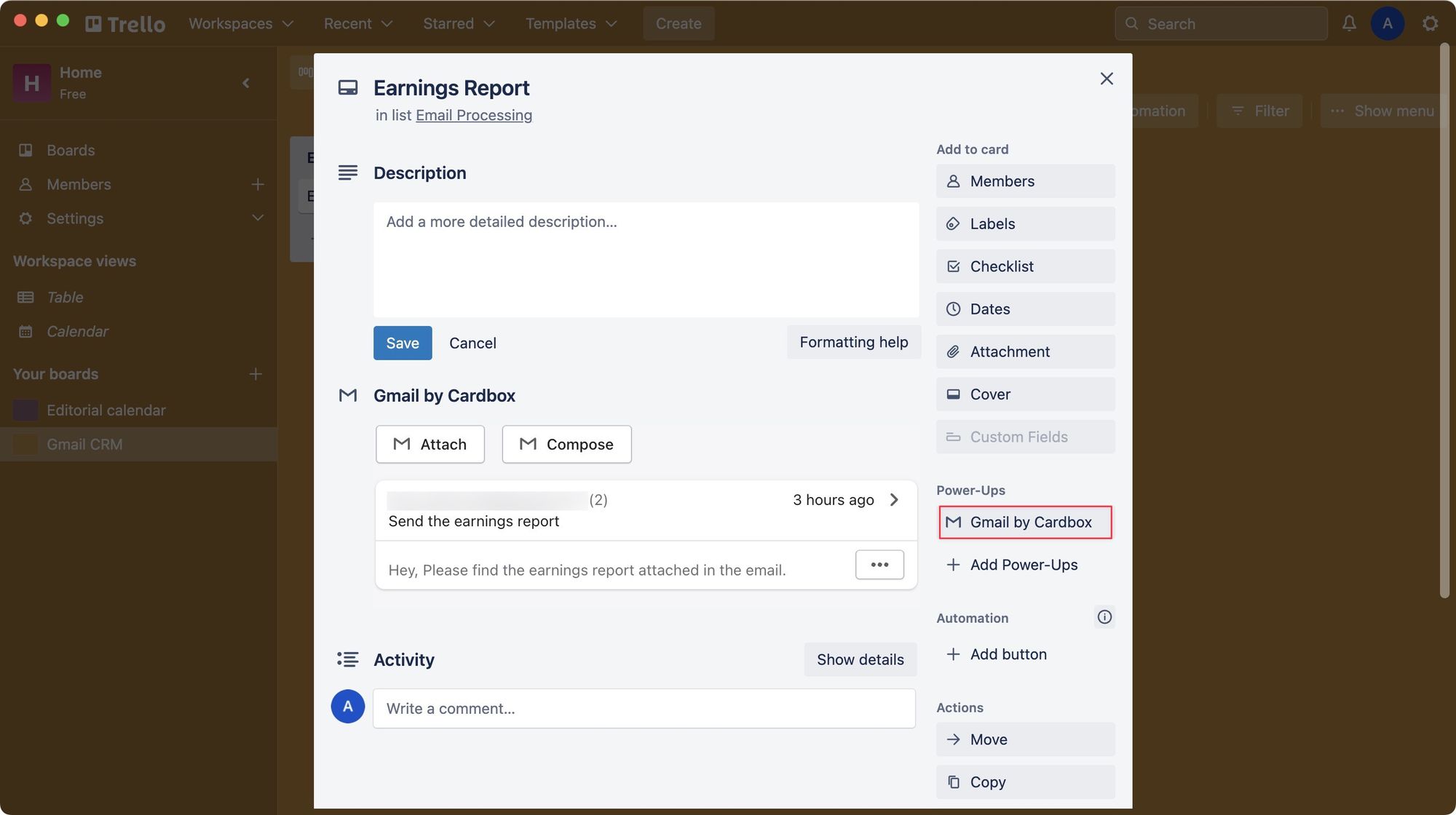
Task: Open the Starred menu
Action: point(459,23)
